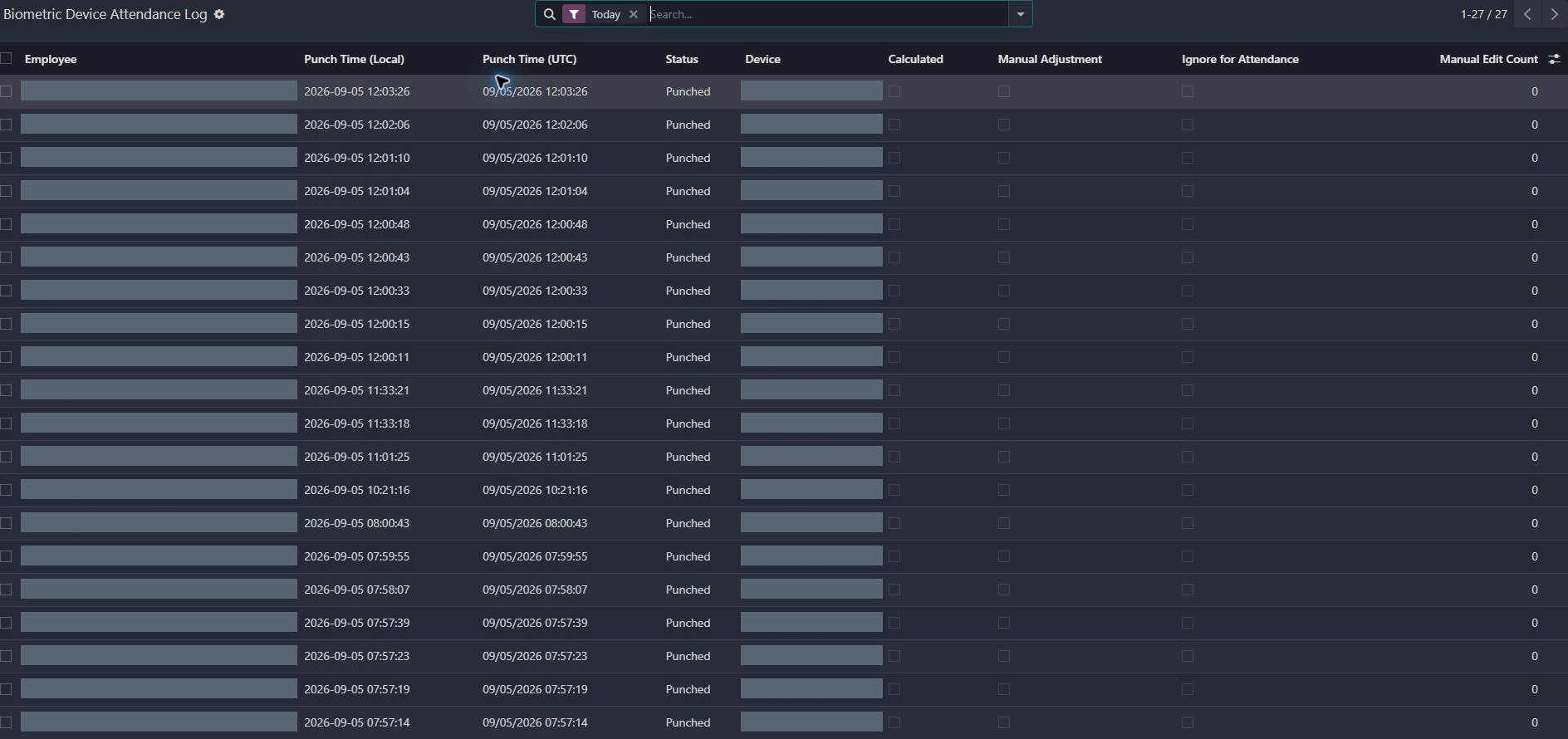Select the row checkbox for 12:02:06 punch
The height and width of the screenshot is (739, 1568).
pos(7,125)
